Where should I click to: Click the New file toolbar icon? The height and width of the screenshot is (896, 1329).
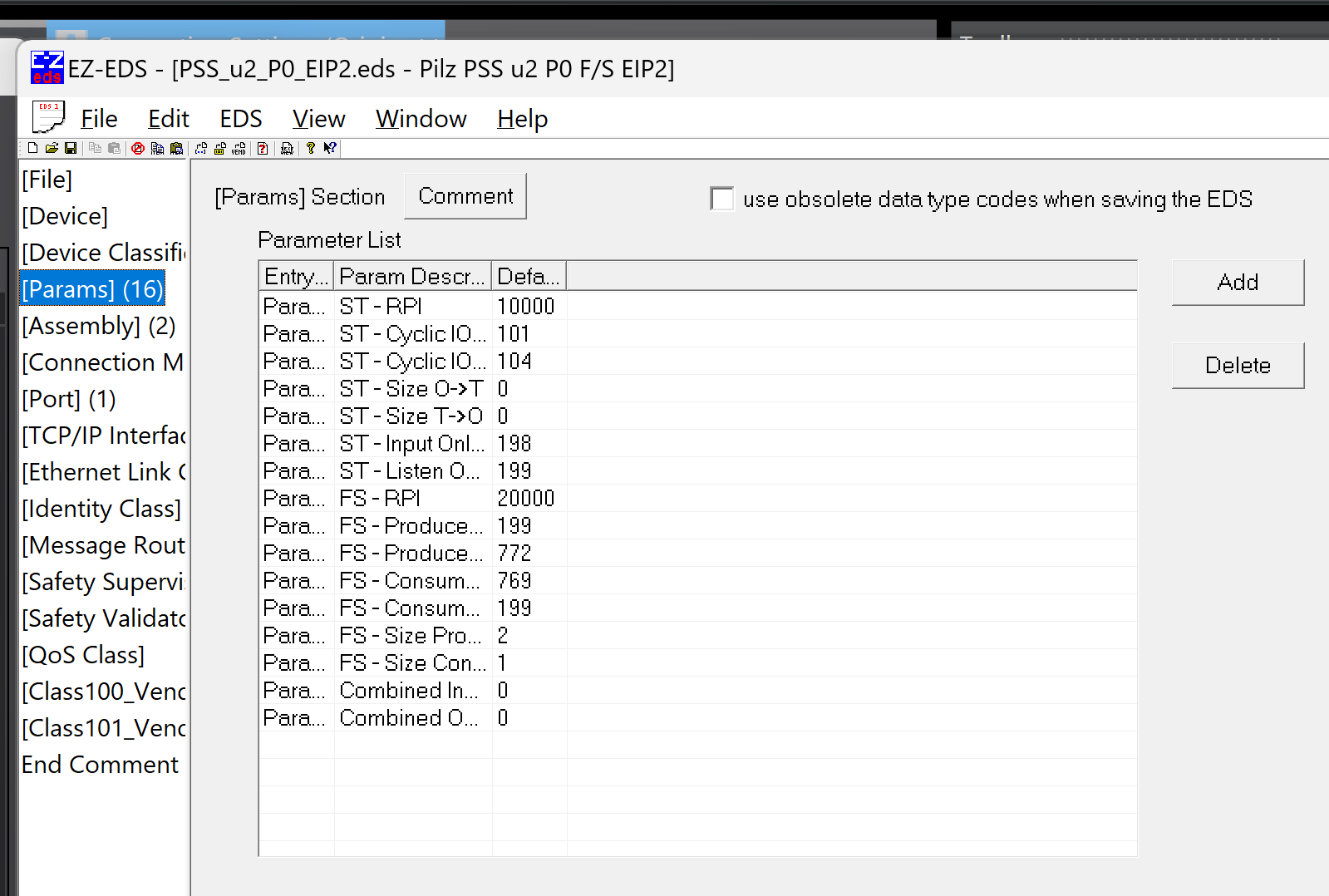pos(32,148)
